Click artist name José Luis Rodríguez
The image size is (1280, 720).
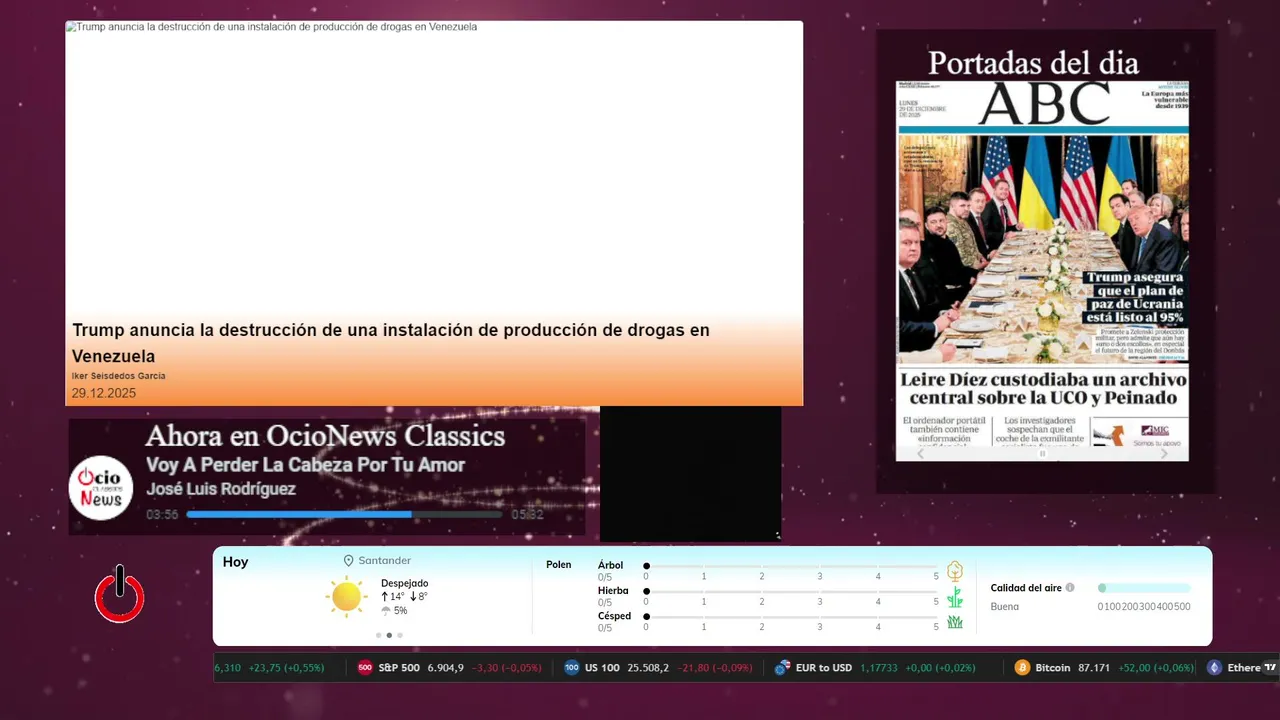[221, 489]
